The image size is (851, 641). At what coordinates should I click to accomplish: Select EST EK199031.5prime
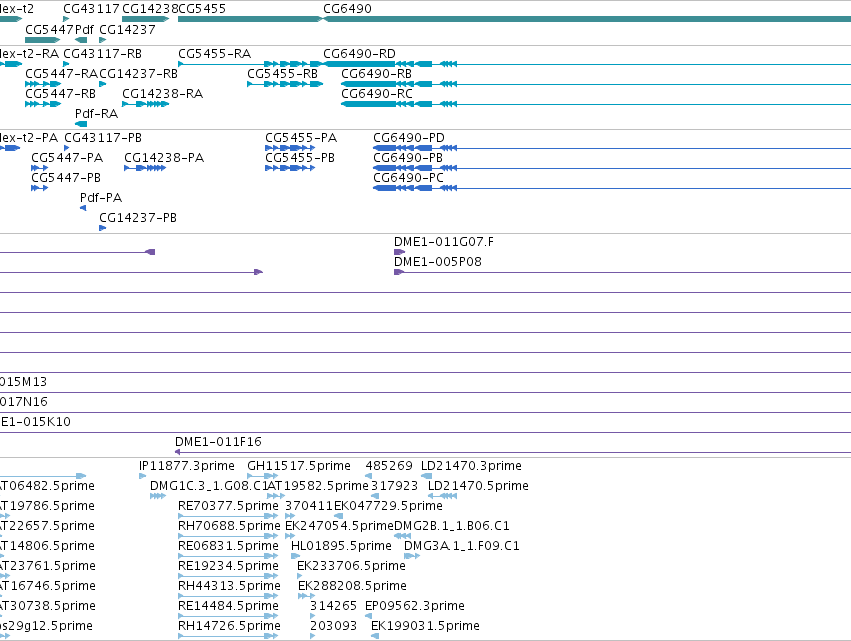coord(425,626)
